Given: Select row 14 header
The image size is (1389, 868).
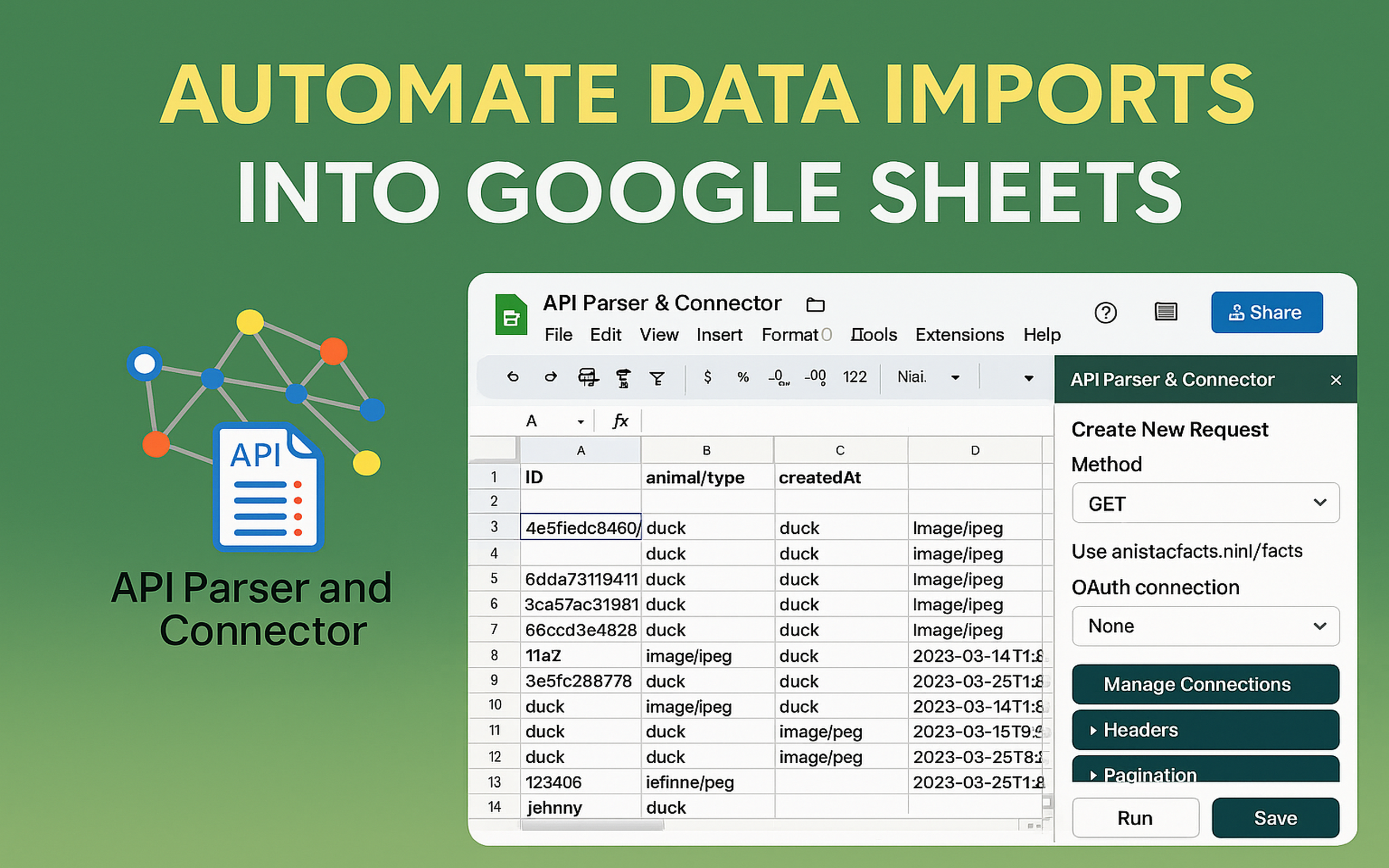Looking at the screenshot, I should [494, 807].
